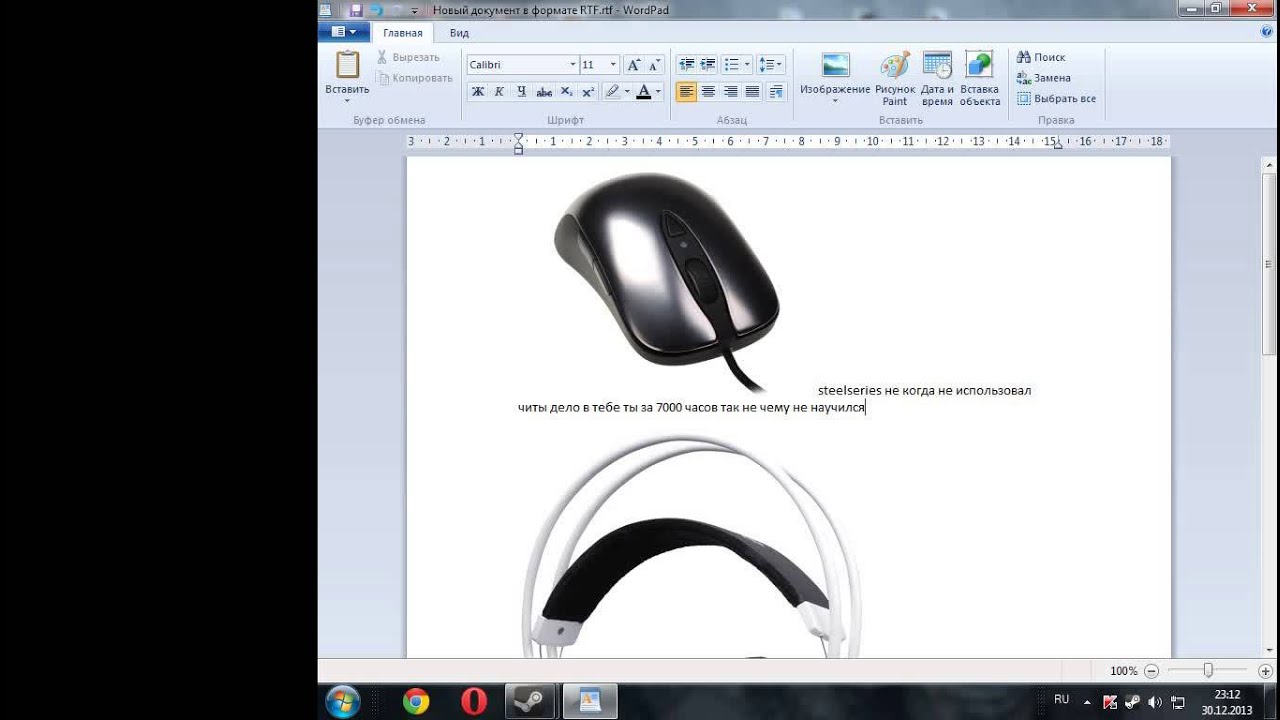Image resolution: width=1280 pixels, height=720 pixels.
Task: Toggle superscript formatting
Action: (588, 92)
